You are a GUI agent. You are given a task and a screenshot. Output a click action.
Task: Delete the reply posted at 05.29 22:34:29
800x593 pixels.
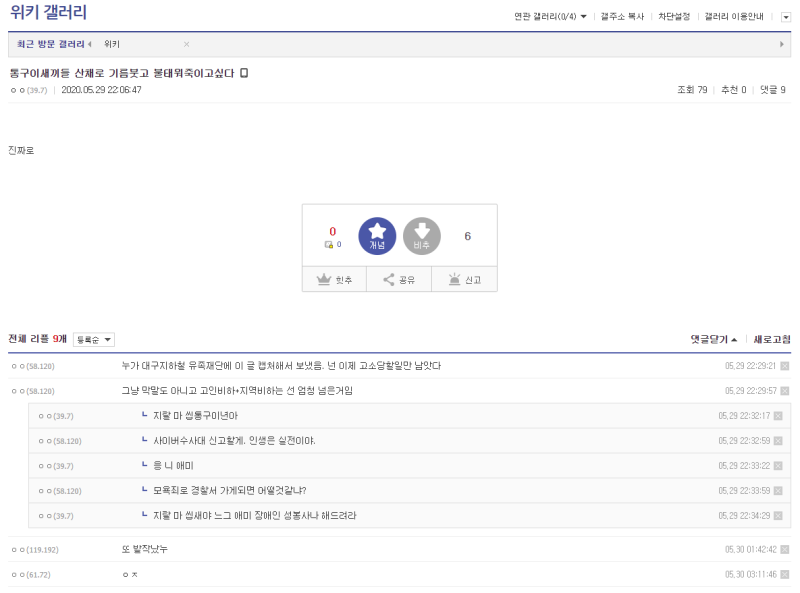coord(778,516)
